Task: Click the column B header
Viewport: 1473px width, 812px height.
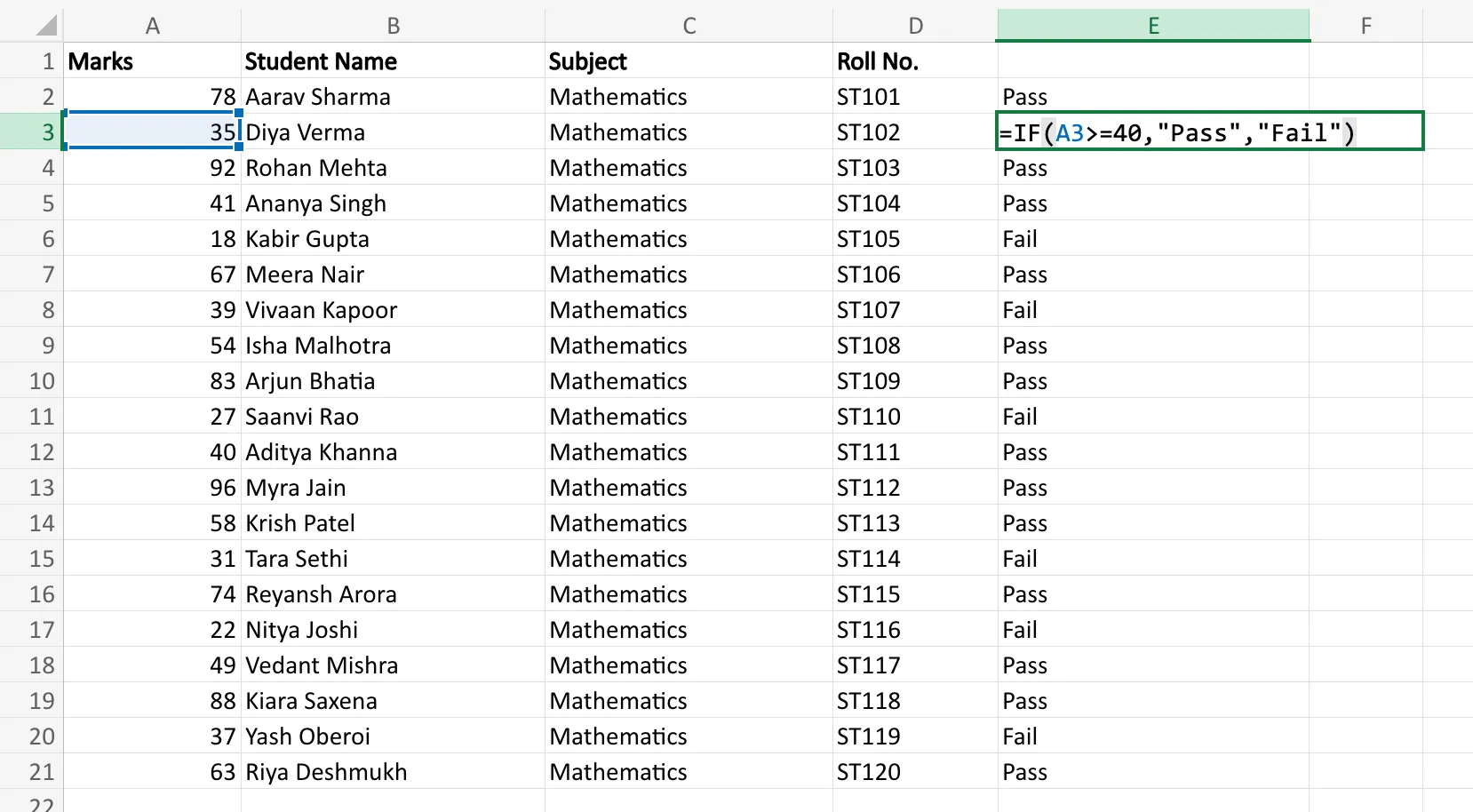Action: point(393,25)
